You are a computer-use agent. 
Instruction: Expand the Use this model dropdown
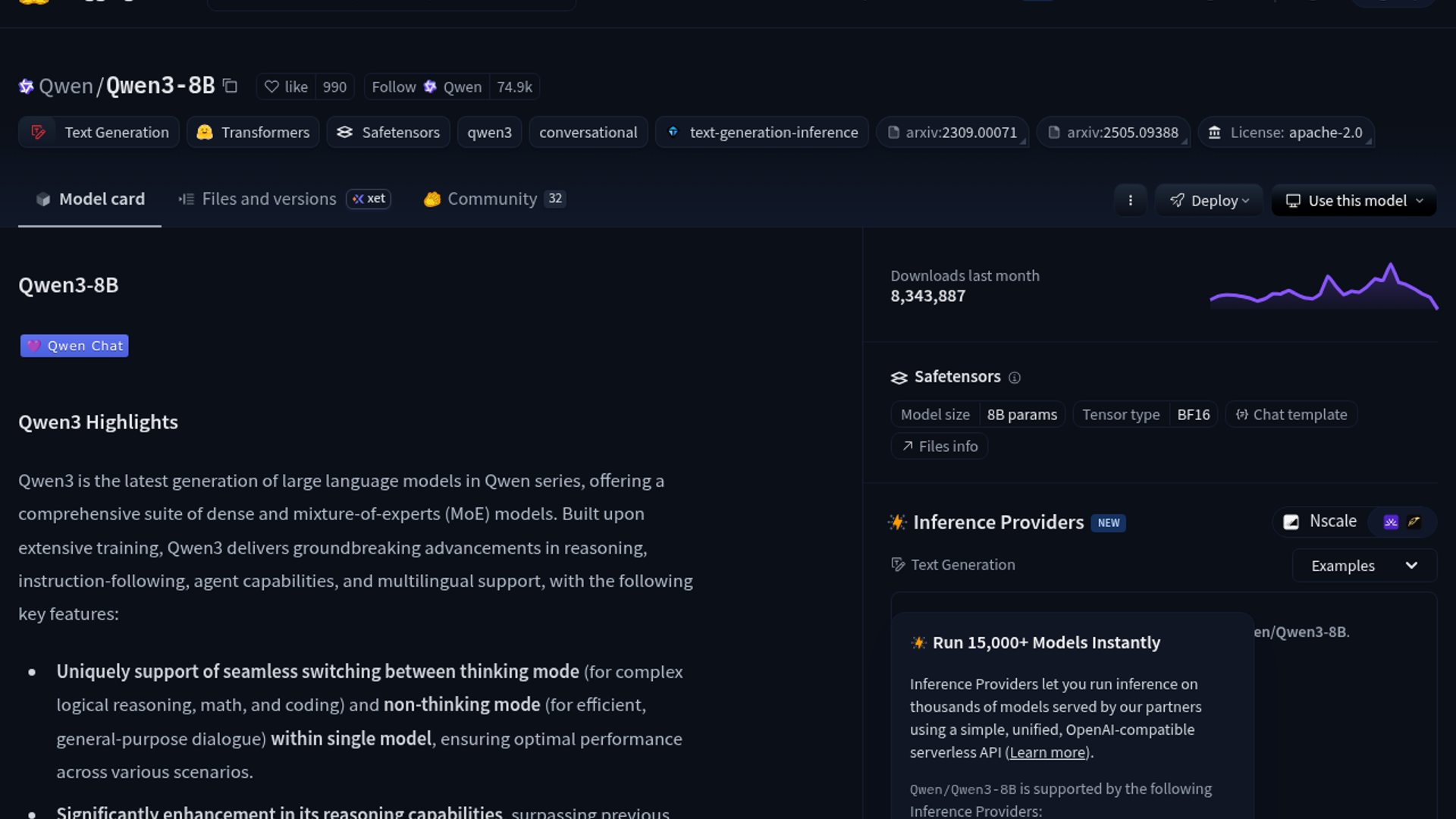point(1354,201)
